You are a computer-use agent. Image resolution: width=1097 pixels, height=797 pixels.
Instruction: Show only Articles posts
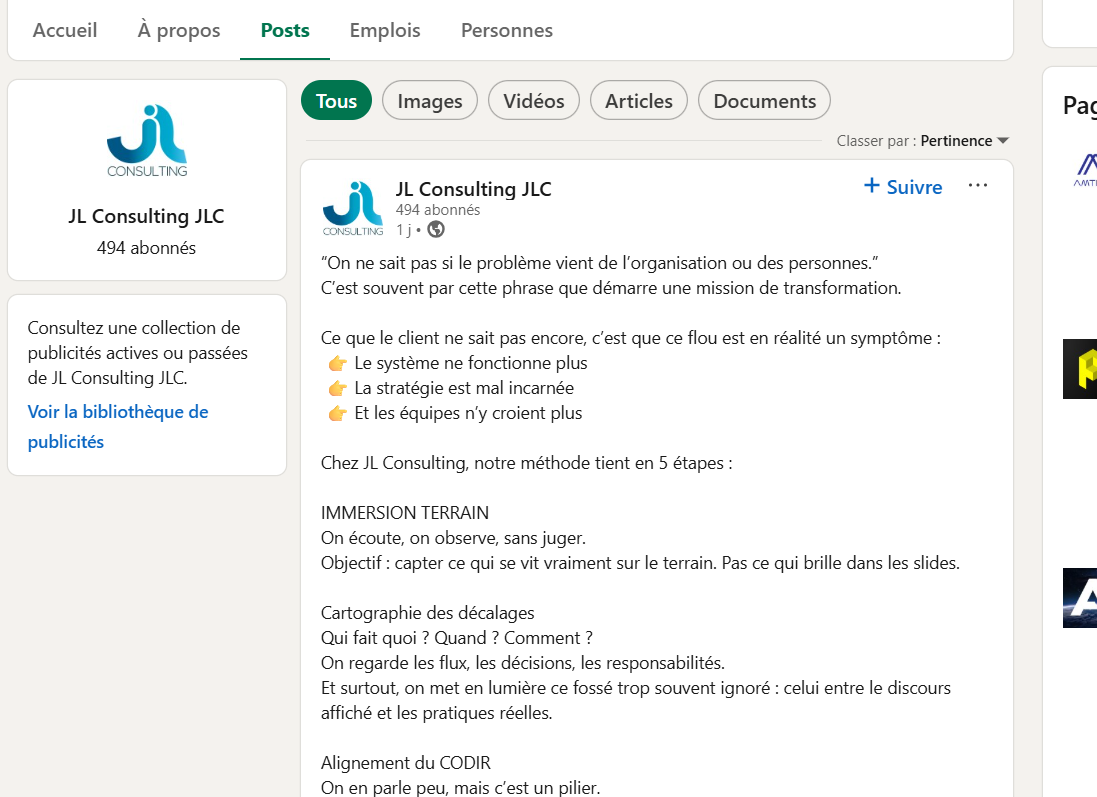[639, 101]
